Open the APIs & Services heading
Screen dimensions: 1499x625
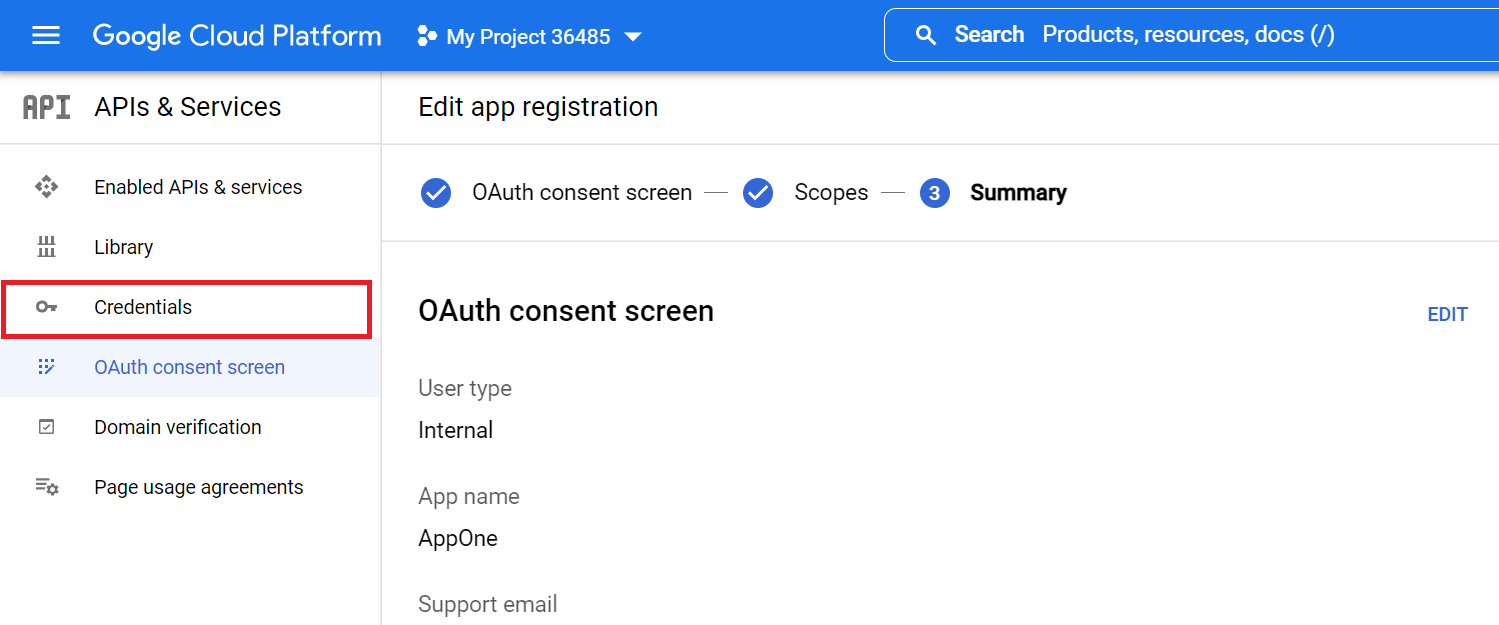coord(188,107)
